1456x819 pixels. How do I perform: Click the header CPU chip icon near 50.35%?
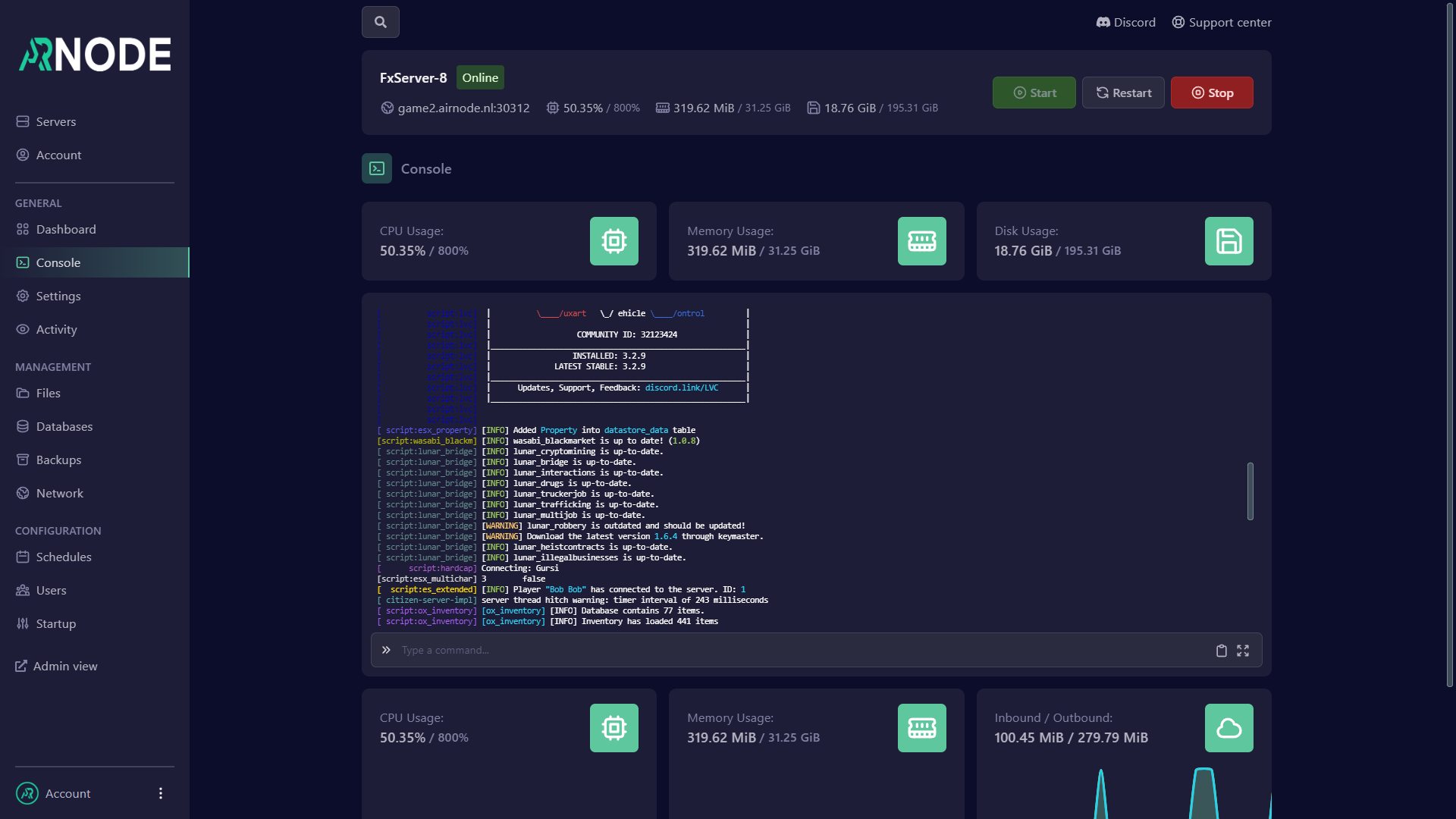coord(553,108)
